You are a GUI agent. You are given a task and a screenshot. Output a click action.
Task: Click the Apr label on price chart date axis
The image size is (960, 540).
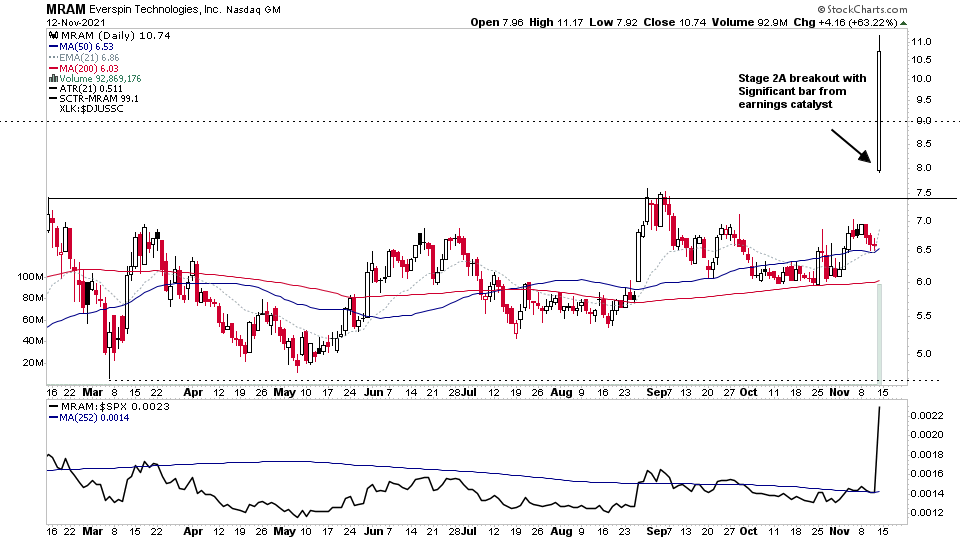(x=193, y=392)
